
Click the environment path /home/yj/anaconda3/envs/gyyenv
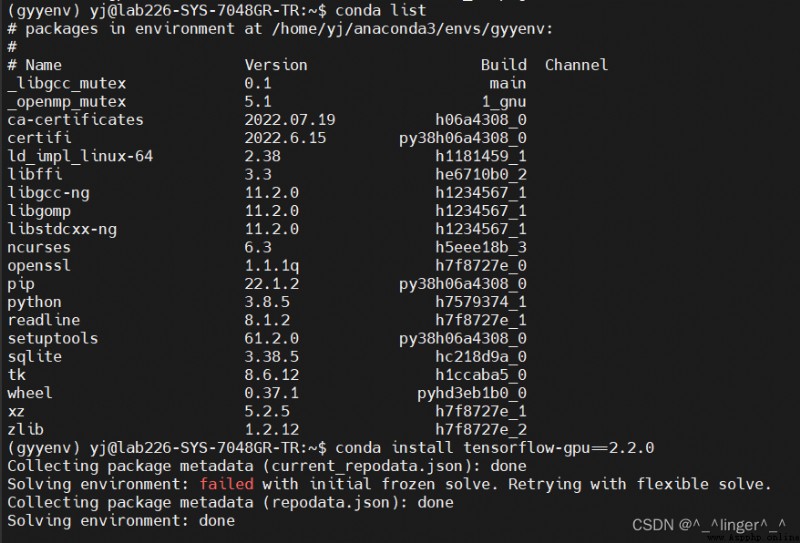[x=408, y=29]
